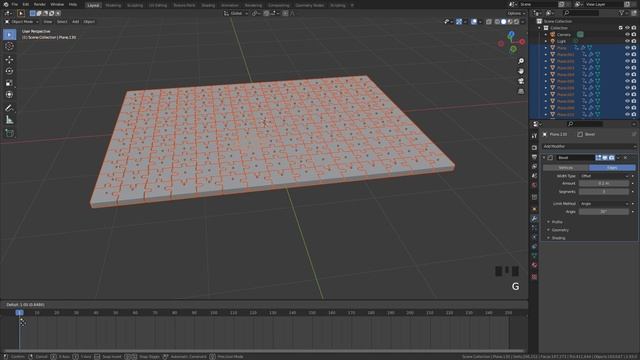Open the File menu
The height and width of the screenshot is (360, 640).
(x=15, y=4)
